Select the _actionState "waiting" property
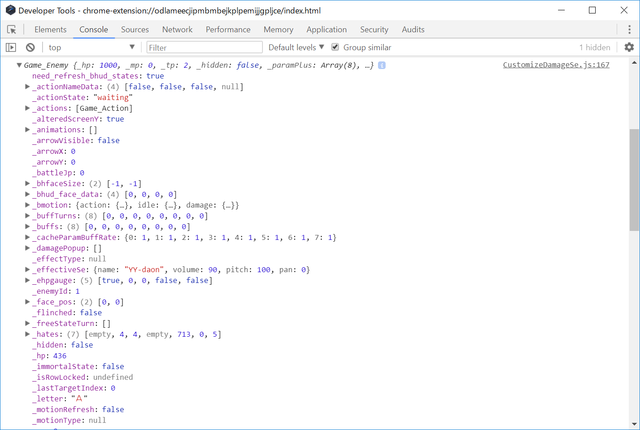This screenshot has height=430, width=640. pos(82,98)
